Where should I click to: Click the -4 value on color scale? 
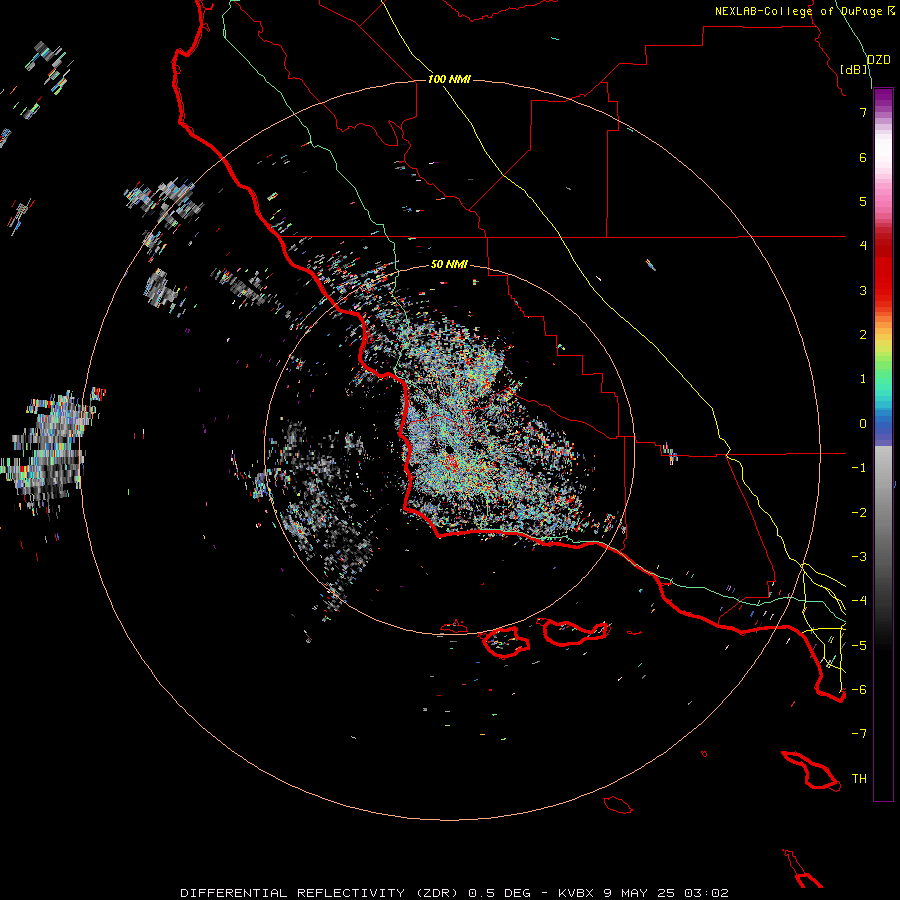[859, 601]
